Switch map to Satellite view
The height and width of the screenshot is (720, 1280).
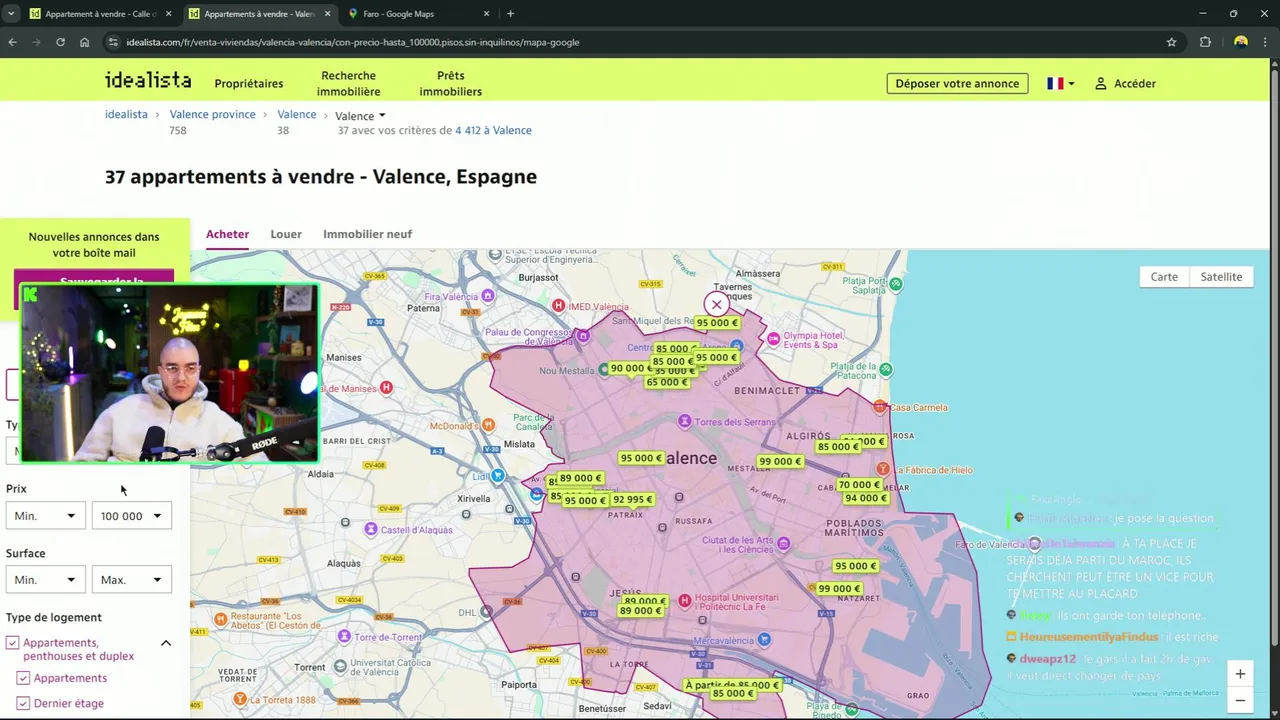click(x=1221, y=277)
